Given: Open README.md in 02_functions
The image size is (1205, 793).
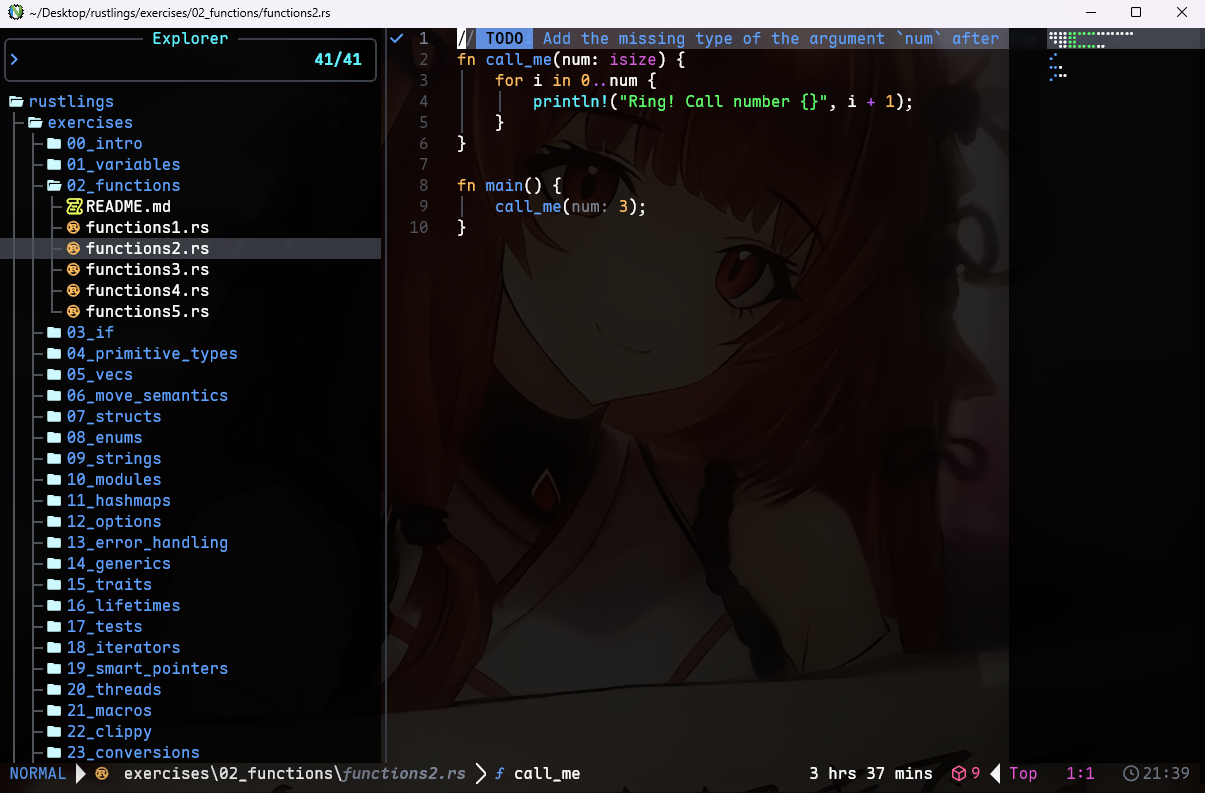Looking at the screenshot, I should (128, 207).
